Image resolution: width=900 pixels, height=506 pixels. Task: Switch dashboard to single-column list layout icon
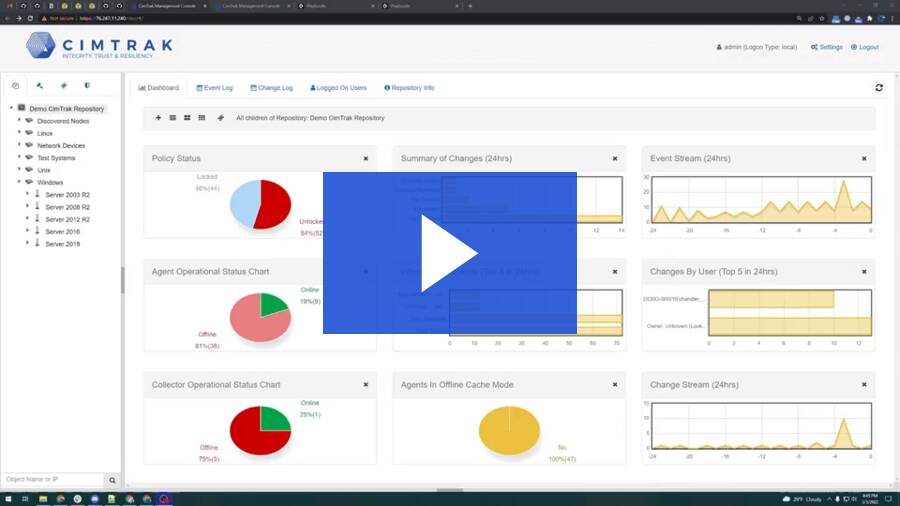click(x=173, y=118)
